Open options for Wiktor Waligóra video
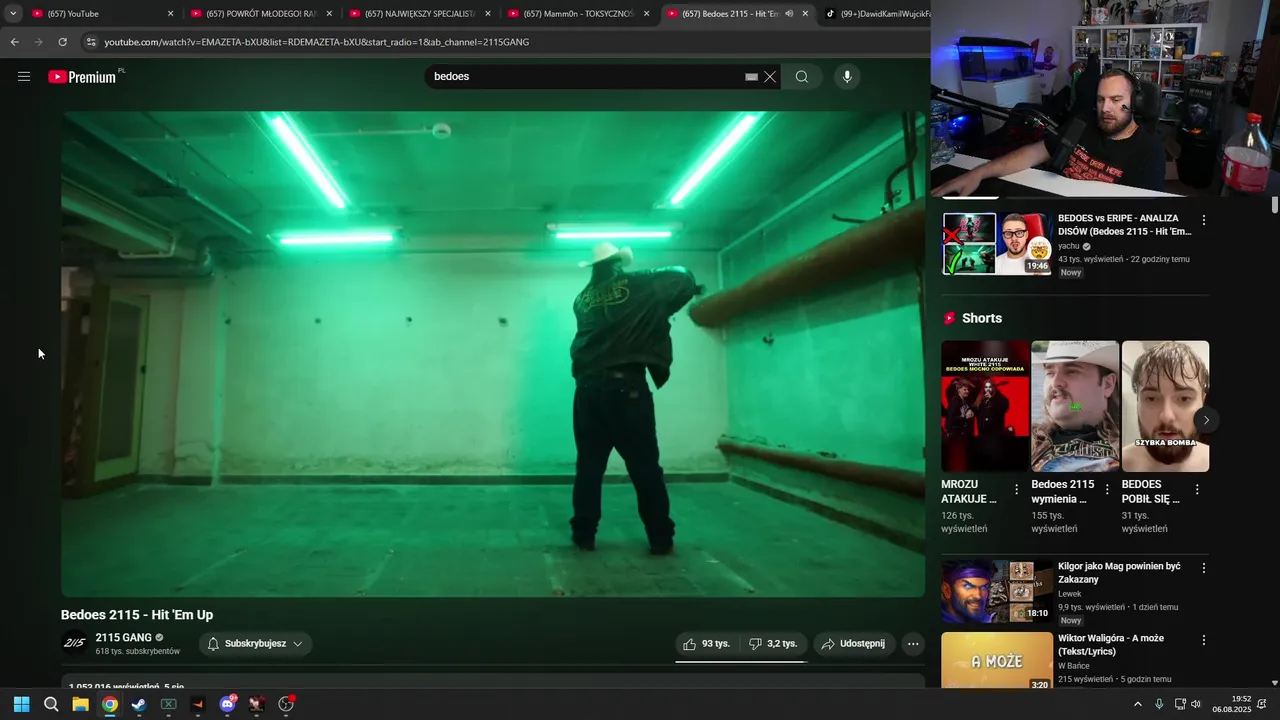The image size is (1280, 720). [x=1204, y=640]
